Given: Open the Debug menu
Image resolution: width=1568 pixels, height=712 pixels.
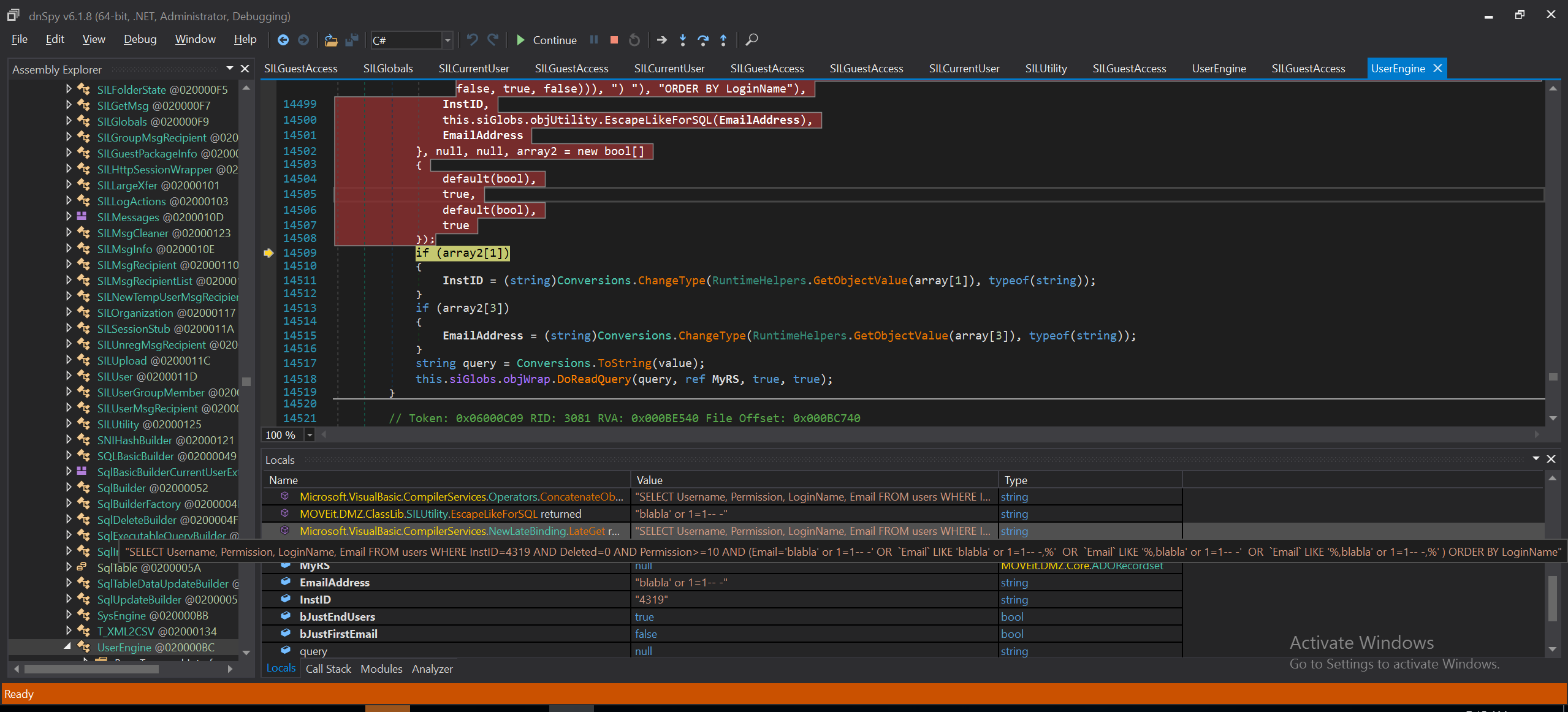Looking at the screenshot, I should click(140, 39).
